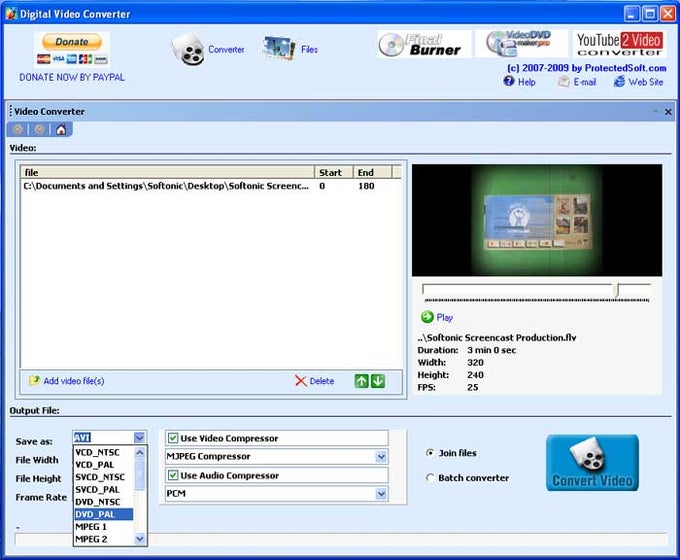The height and width of the screenshot is (560, 680).
Task: Move file down with green down arrow
Action: point(378,381)
